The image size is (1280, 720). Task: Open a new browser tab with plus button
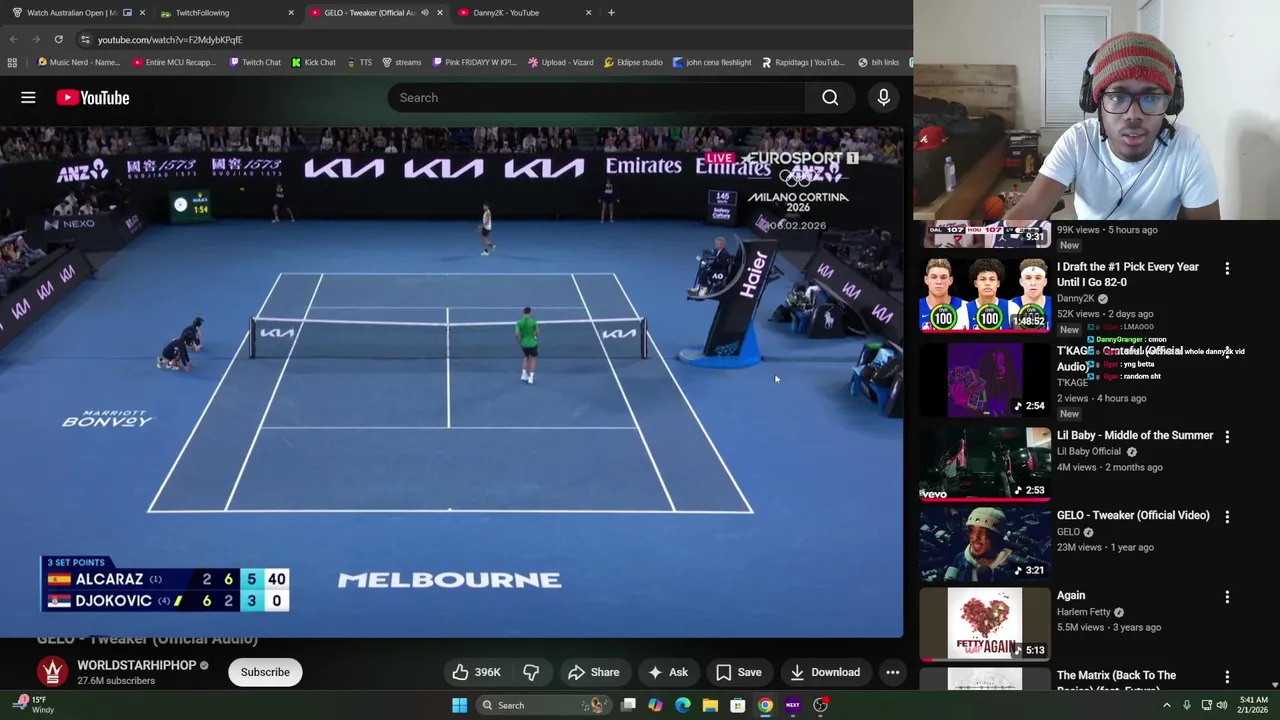click(612, 12)
